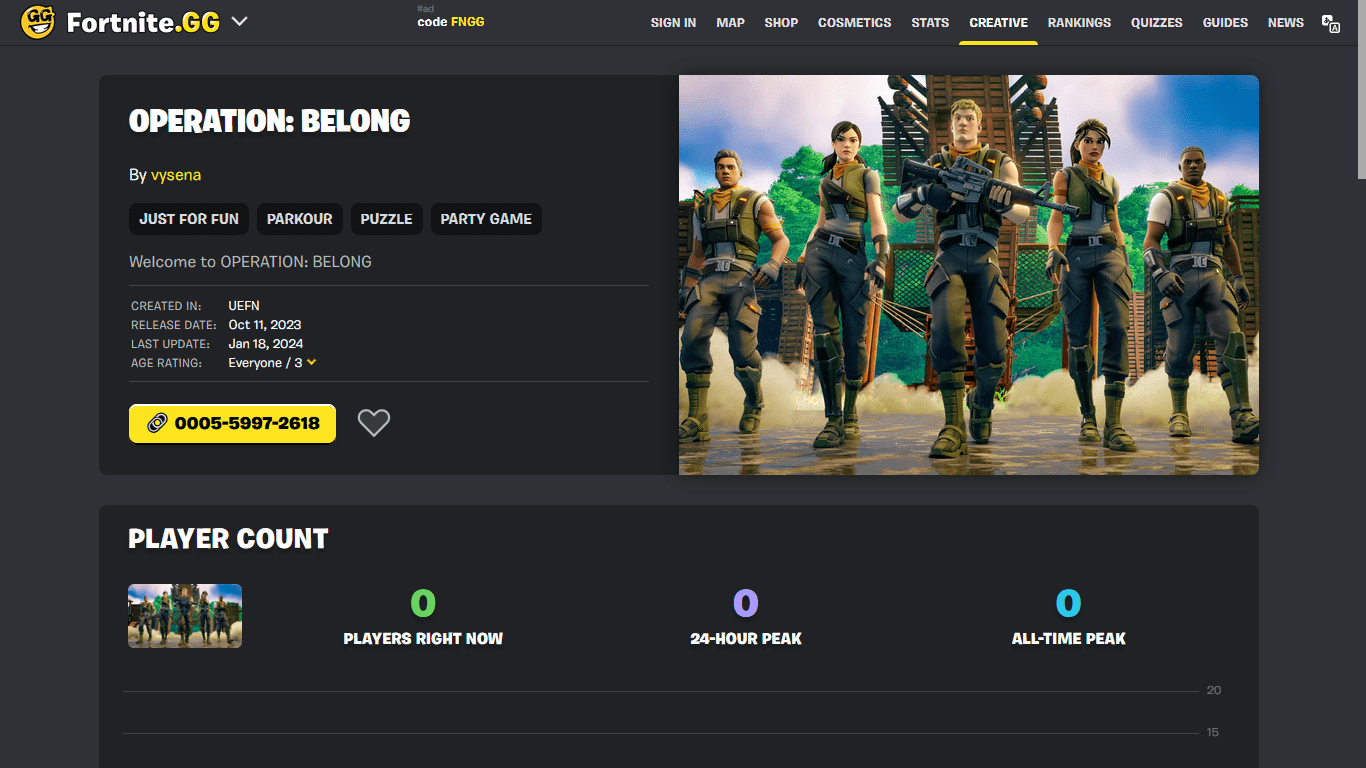Click the language translate icon
Image resolution: width=1366 pixels, height=768 pixels.
coord(1330,23)
